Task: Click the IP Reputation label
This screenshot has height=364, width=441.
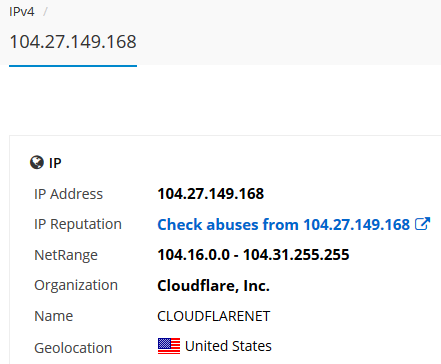Action: [x=78, y=224]
